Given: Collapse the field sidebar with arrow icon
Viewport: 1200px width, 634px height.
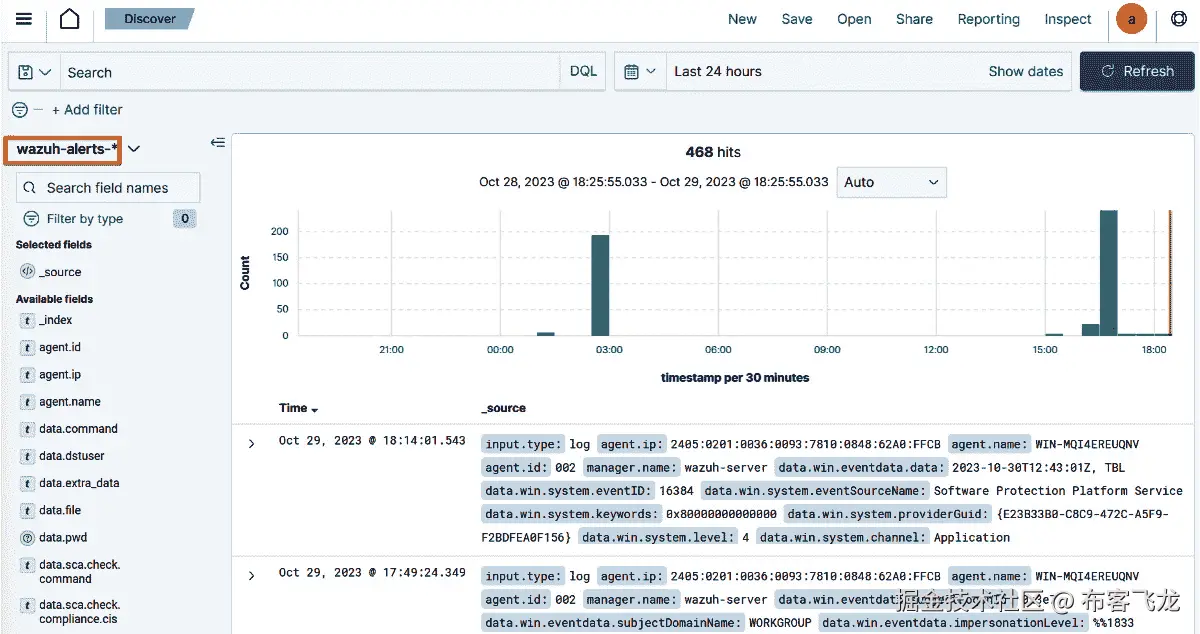Looking at the screenshot, I should point(217,143).
